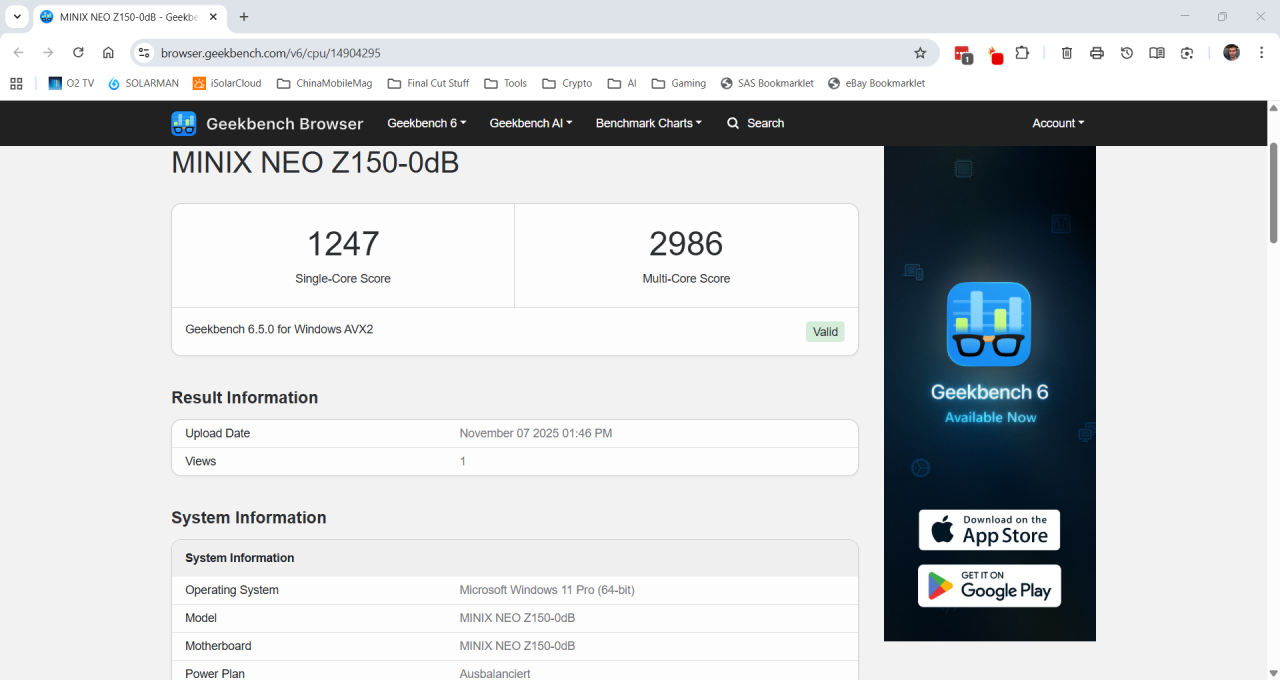Open the reading list book icon
Screen dimensions: 1280x680
[x=1157, y=52]
